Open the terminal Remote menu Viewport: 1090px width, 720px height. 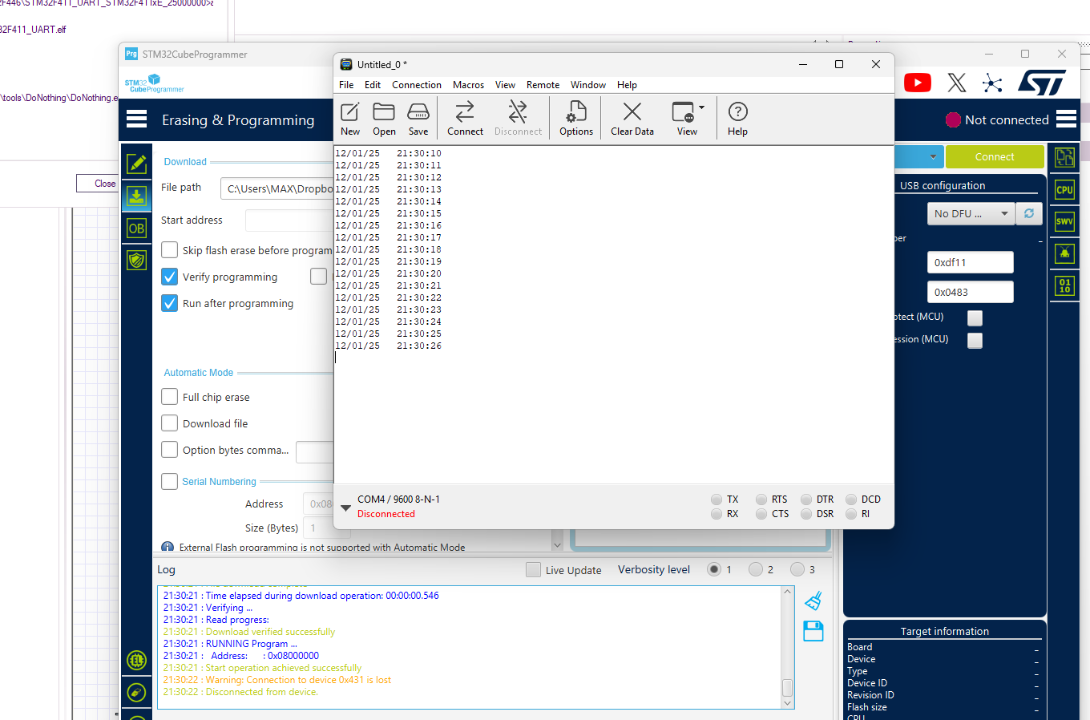pos(542,85)
